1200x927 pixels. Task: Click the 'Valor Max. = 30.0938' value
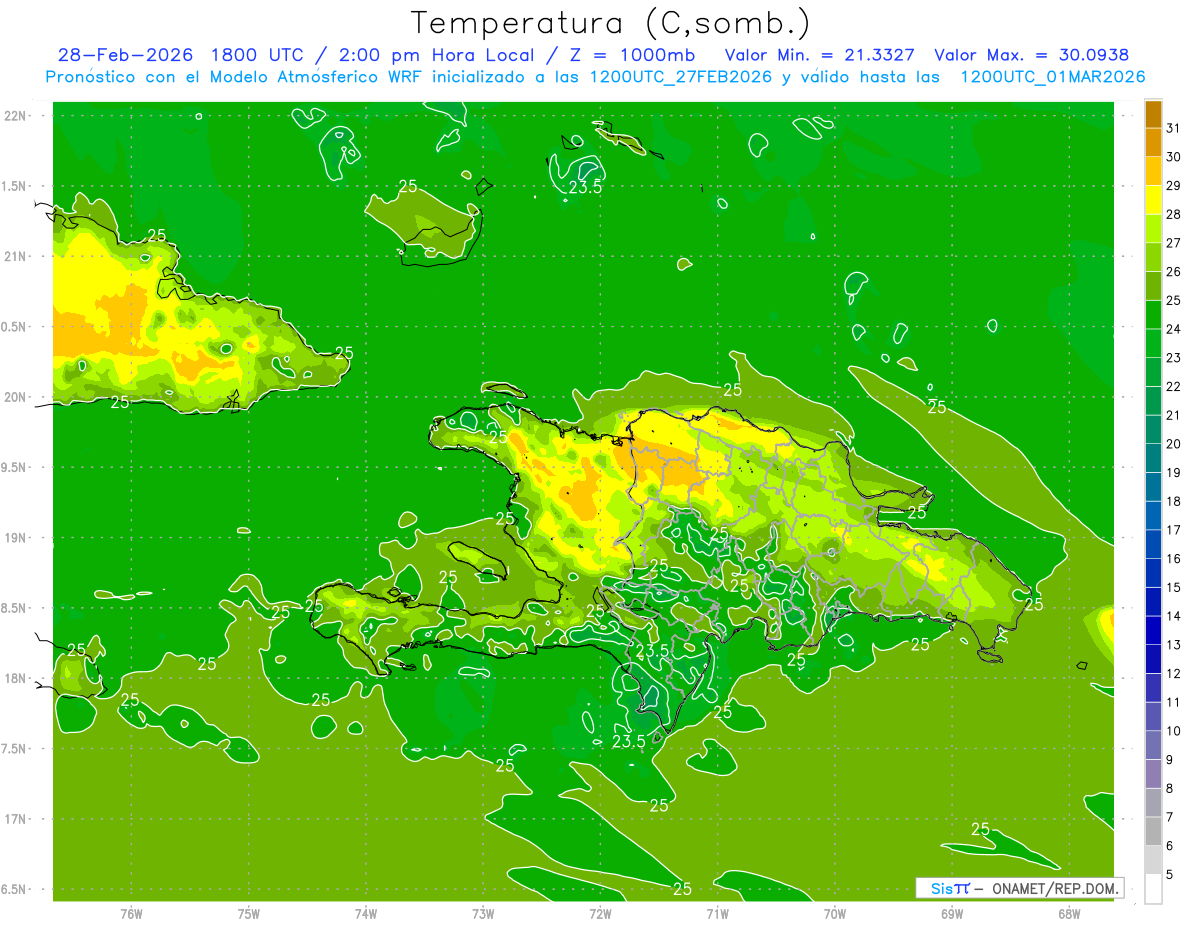(1031, 55)
